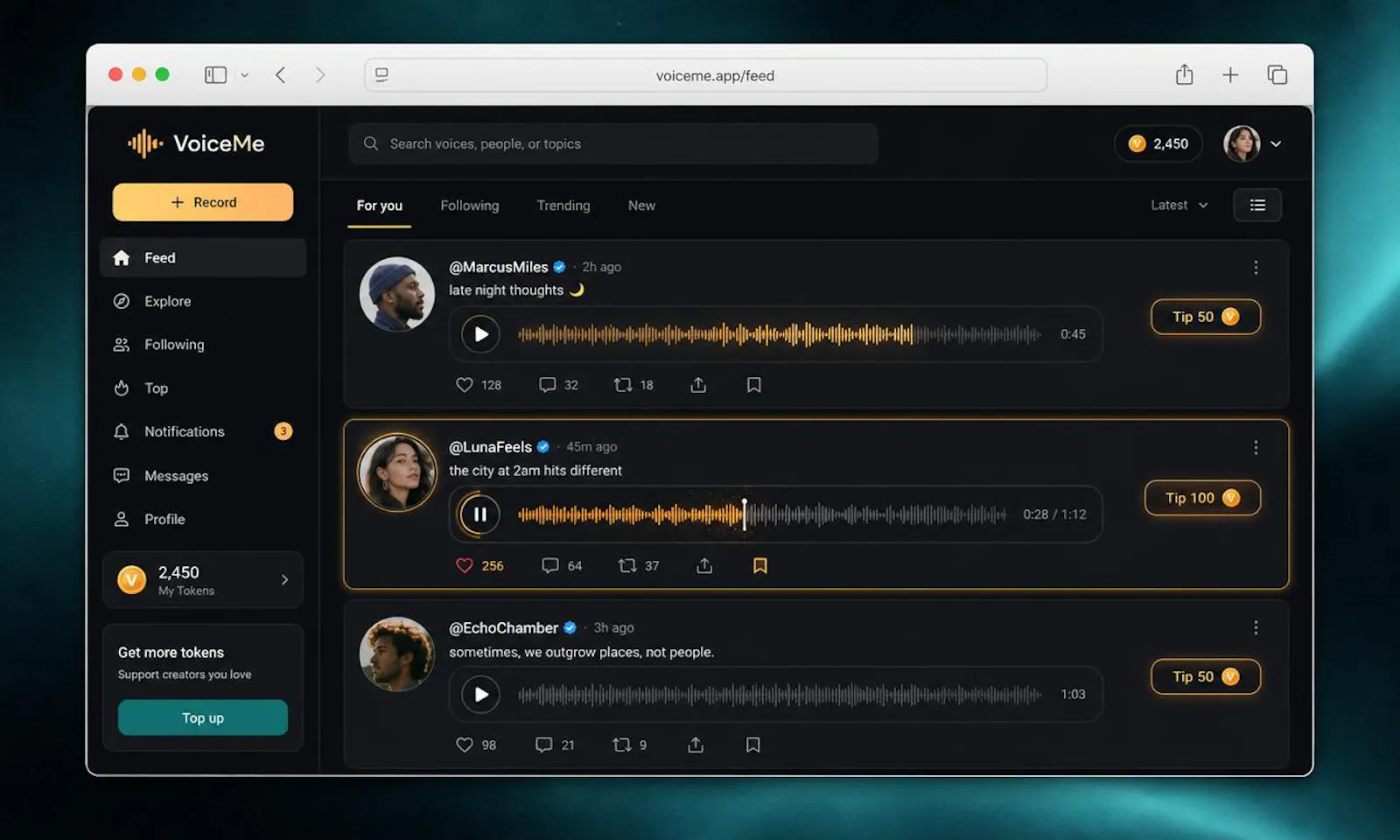Open more options on EchoChamber's post

1256,627
